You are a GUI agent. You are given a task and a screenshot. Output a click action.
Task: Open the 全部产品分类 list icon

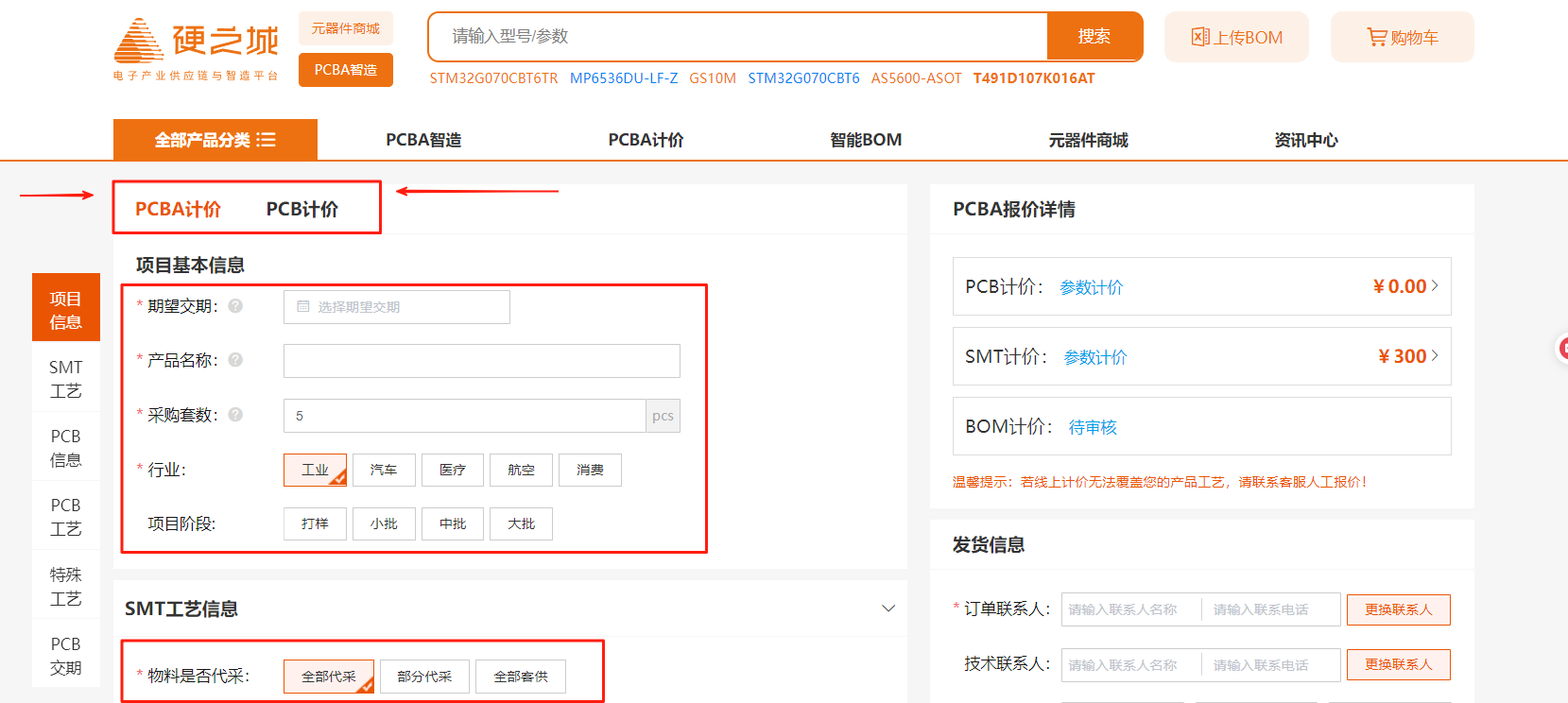pyautogui.click(x=267, y=140)
